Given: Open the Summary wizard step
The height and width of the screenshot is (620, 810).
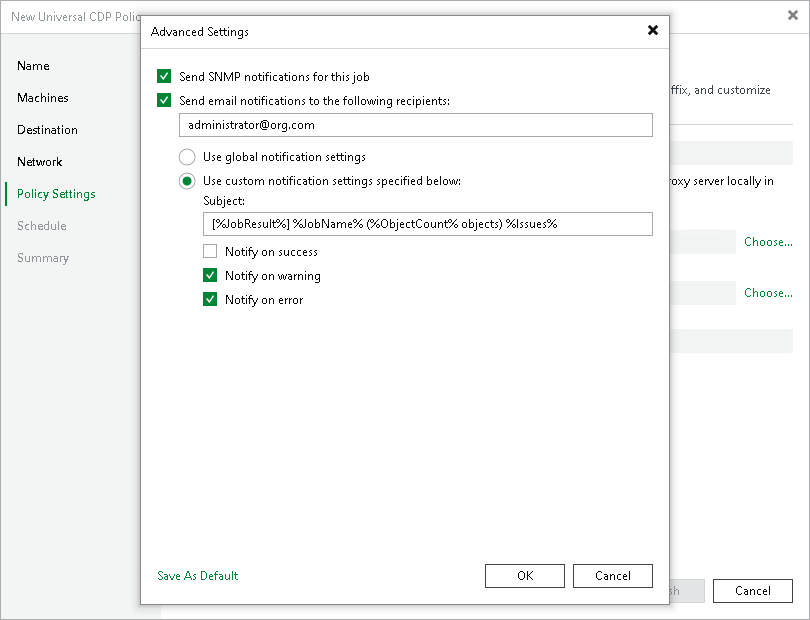Looking at the screenshot, I should point(43,257).
